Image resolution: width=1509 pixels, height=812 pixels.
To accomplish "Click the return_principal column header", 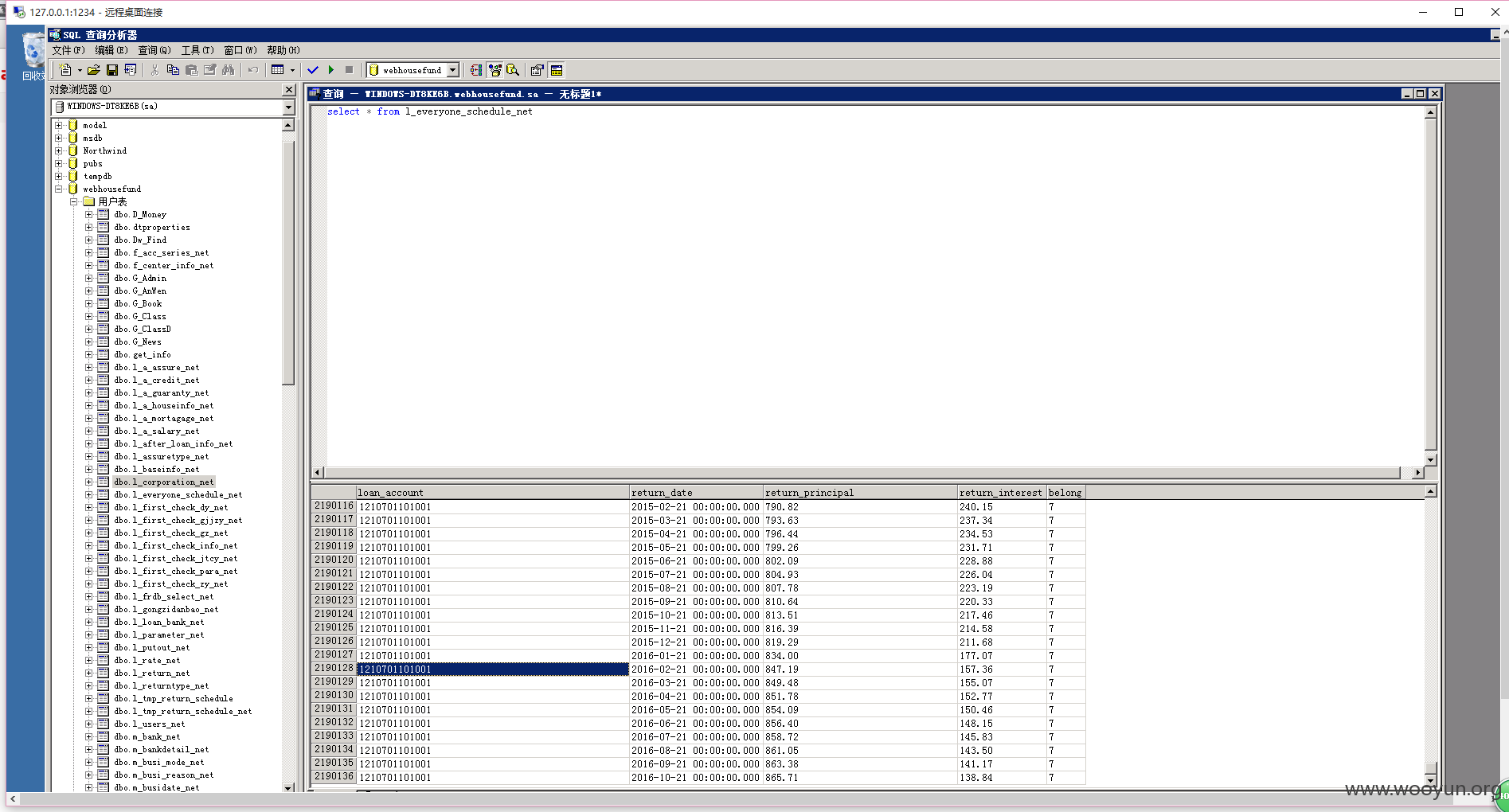I will (x=860, y=493).
